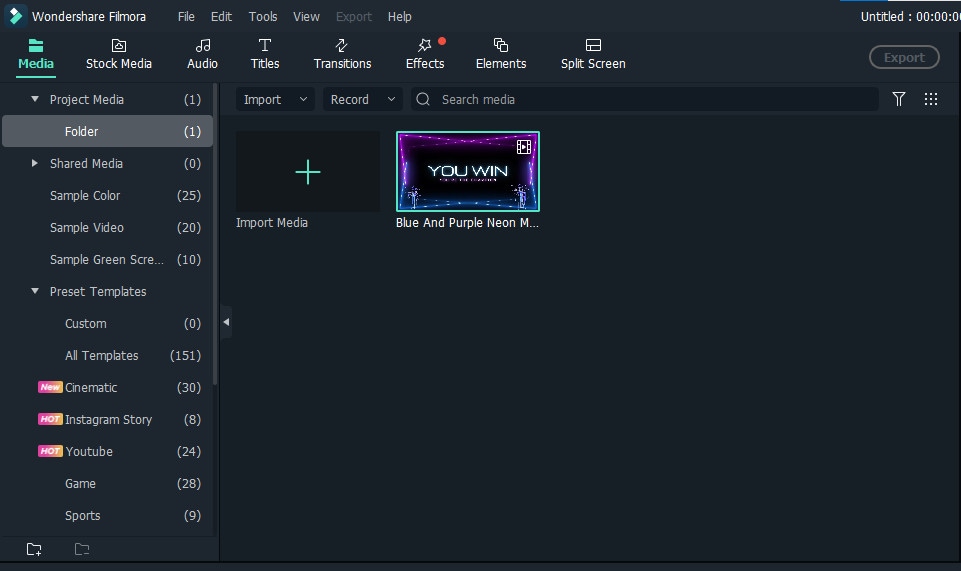
Task: Click the delete folder icon
Action: (82, 549)
